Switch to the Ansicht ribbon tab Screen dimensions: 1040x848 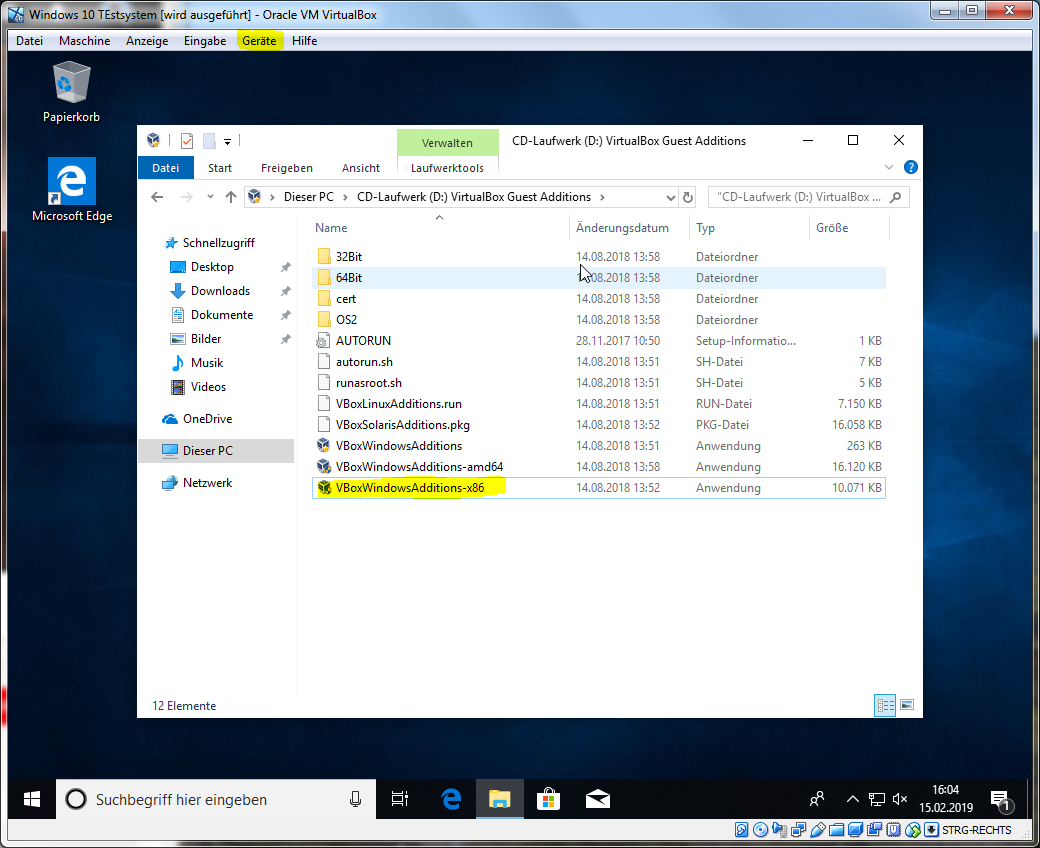click(360, 168)
